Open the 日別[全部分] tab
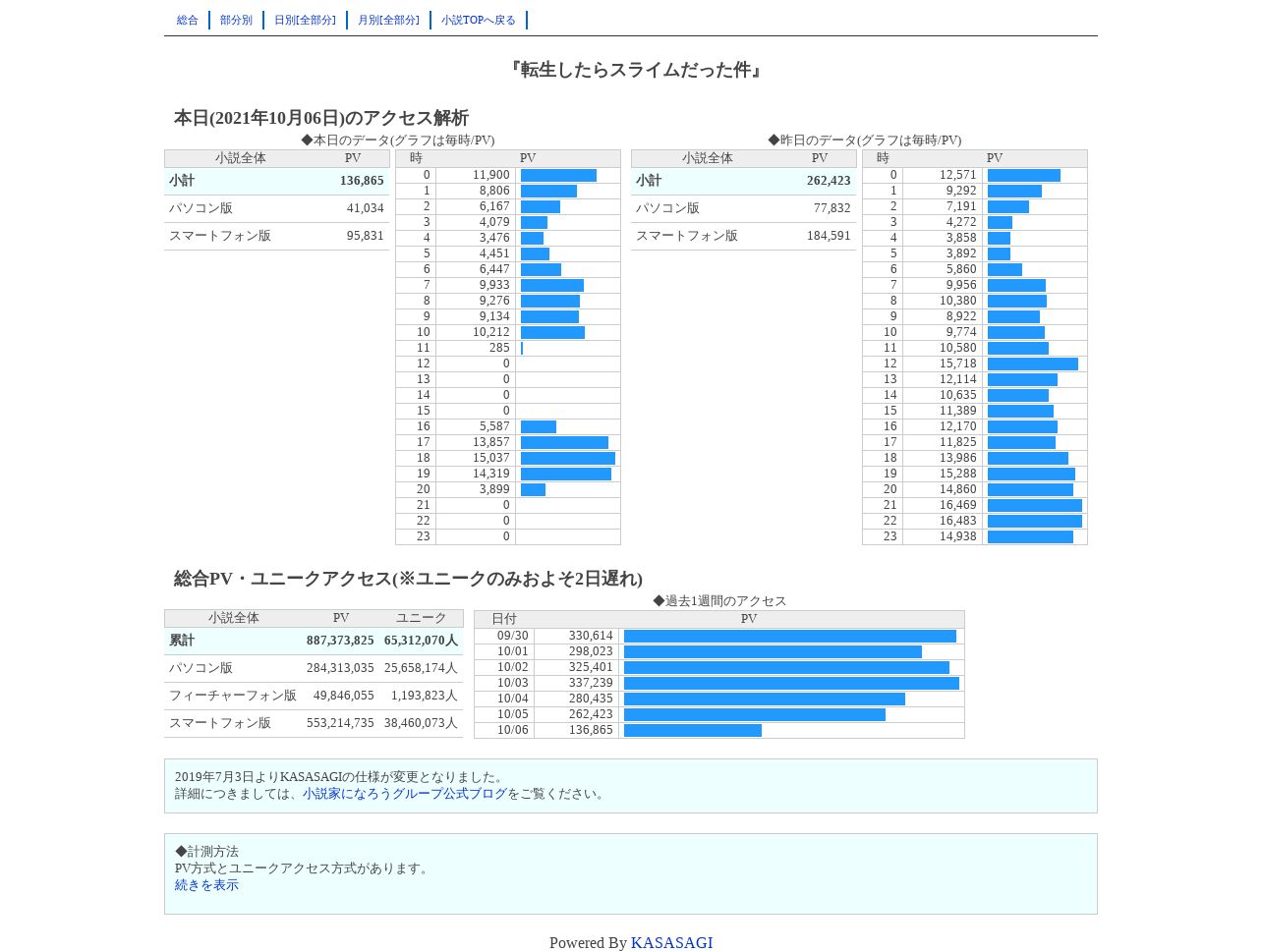This screenshot has height=952, width=1262. point(305,20)
